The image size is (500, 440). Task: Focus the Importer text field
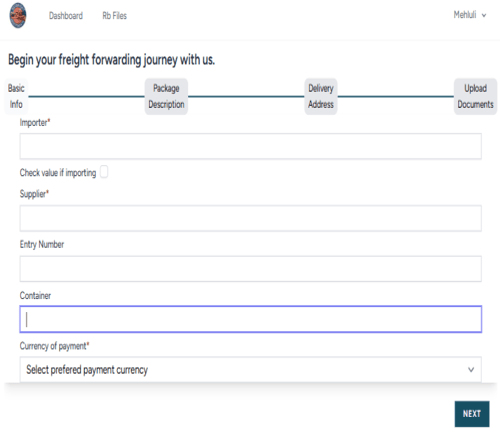point(250,146)
